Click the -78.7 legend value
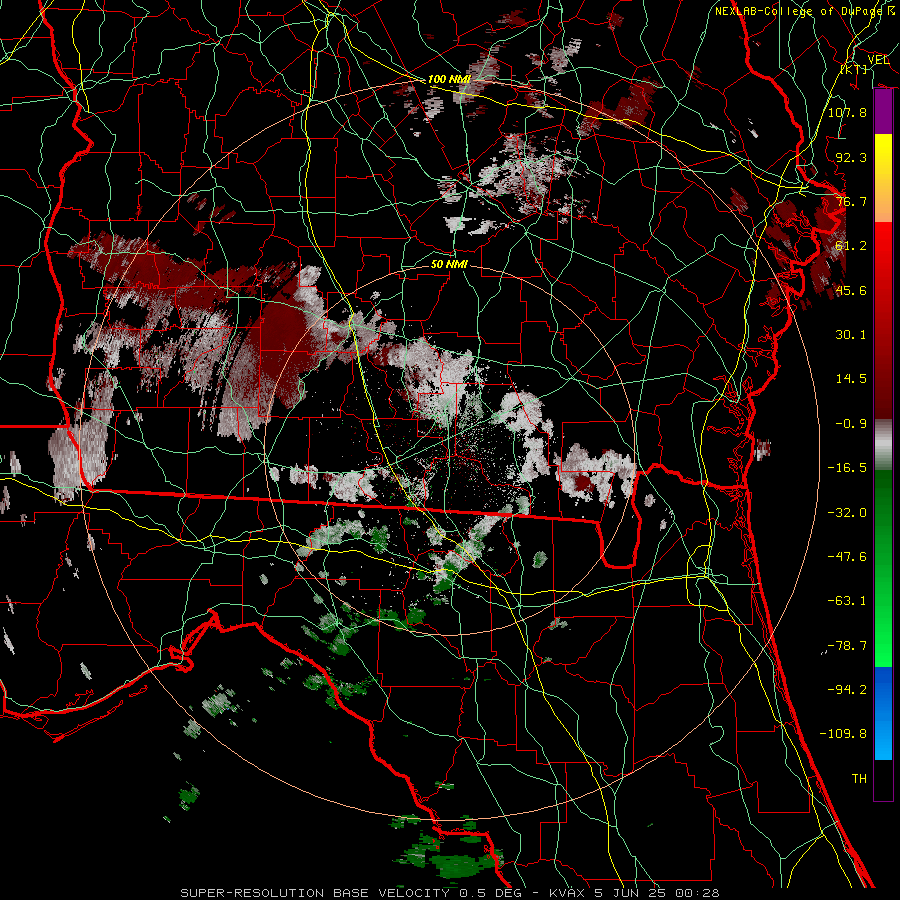900x900 pixels. 847,646
